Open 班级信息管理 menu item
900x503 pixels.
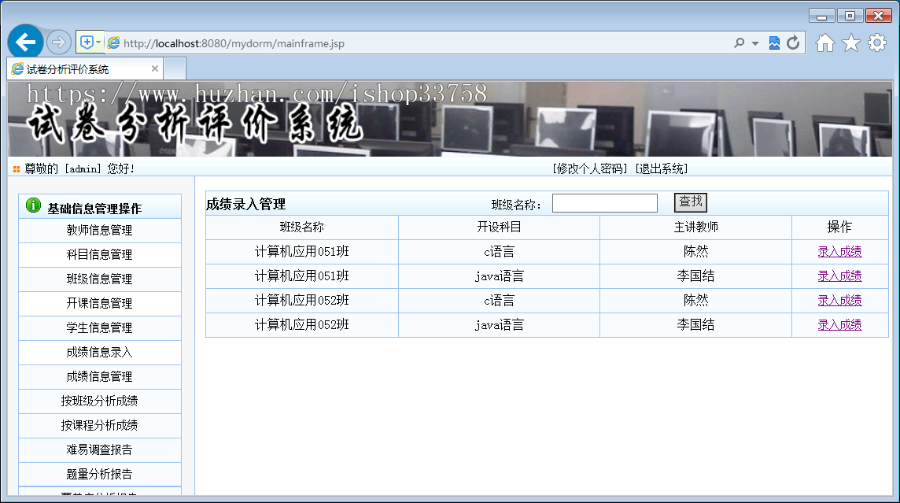[100, 279]
